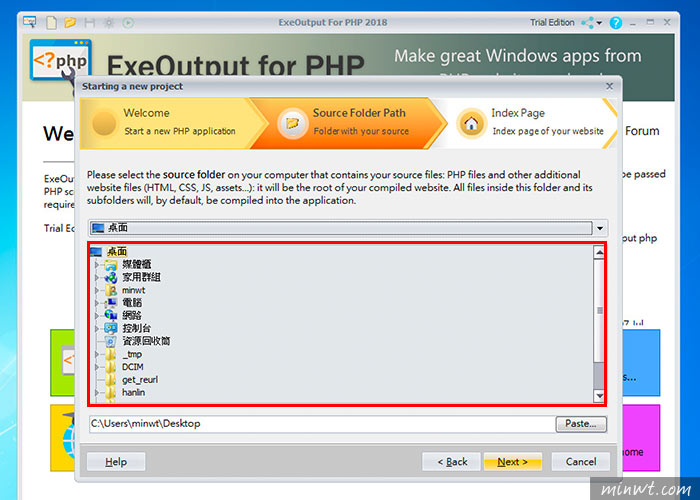Click the blue help question mark icon
This screenshot has height=500, width=700.
click(x=616, y=23)
